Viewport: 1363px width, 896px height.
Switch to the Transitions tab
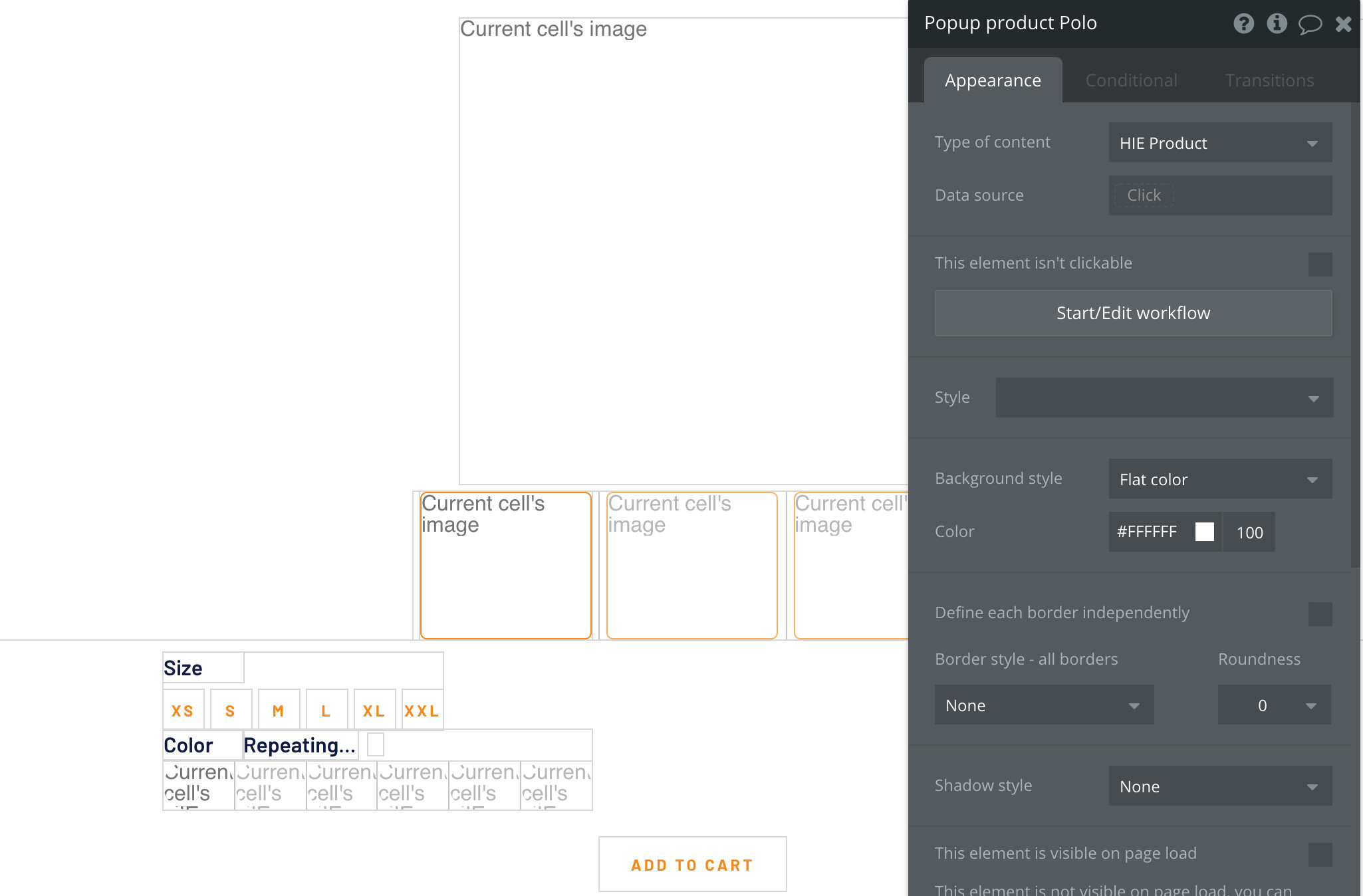(1269, 80)
